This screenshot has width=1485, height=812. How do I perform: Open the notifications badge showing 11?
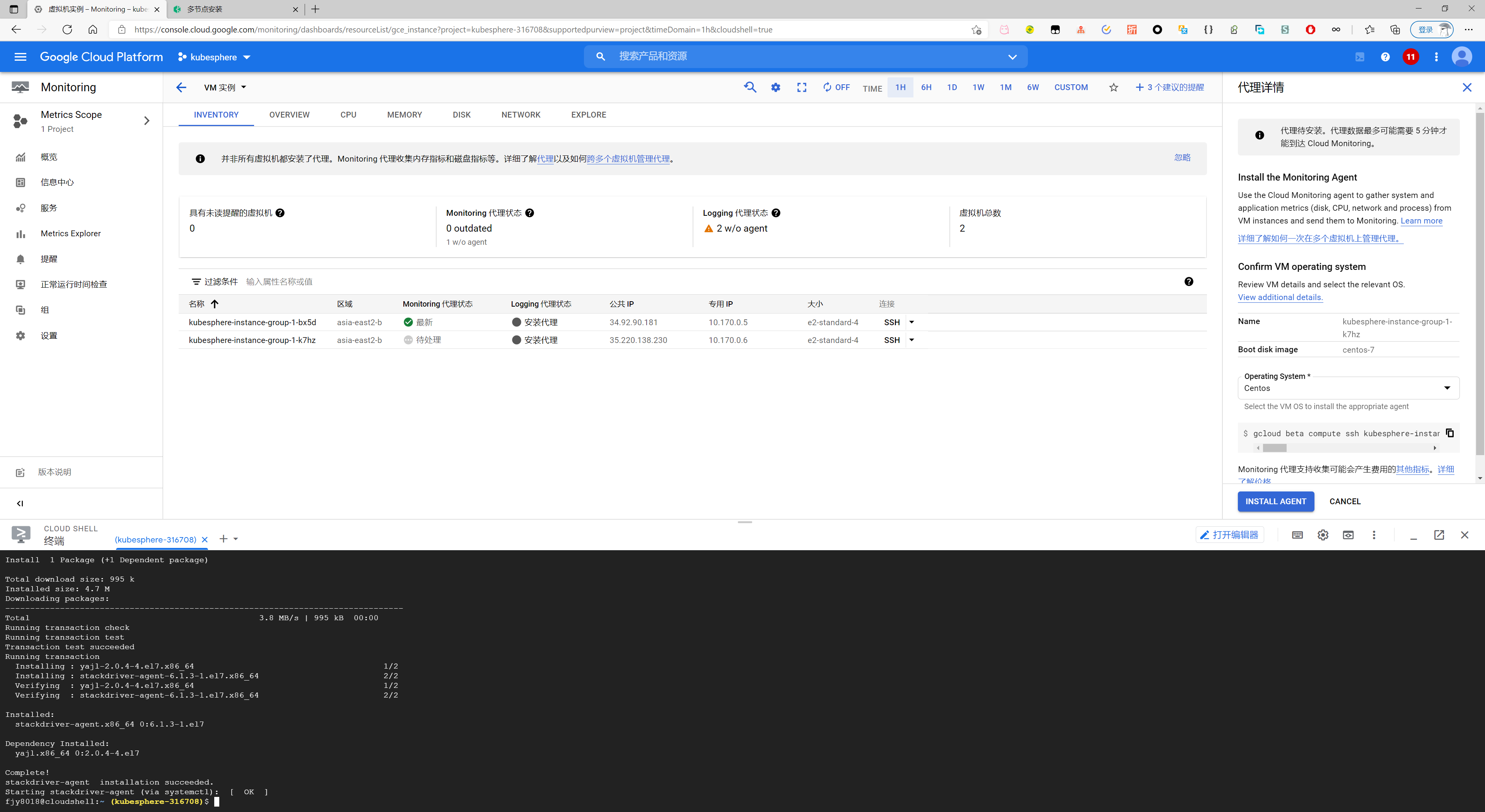(1410, 56)
